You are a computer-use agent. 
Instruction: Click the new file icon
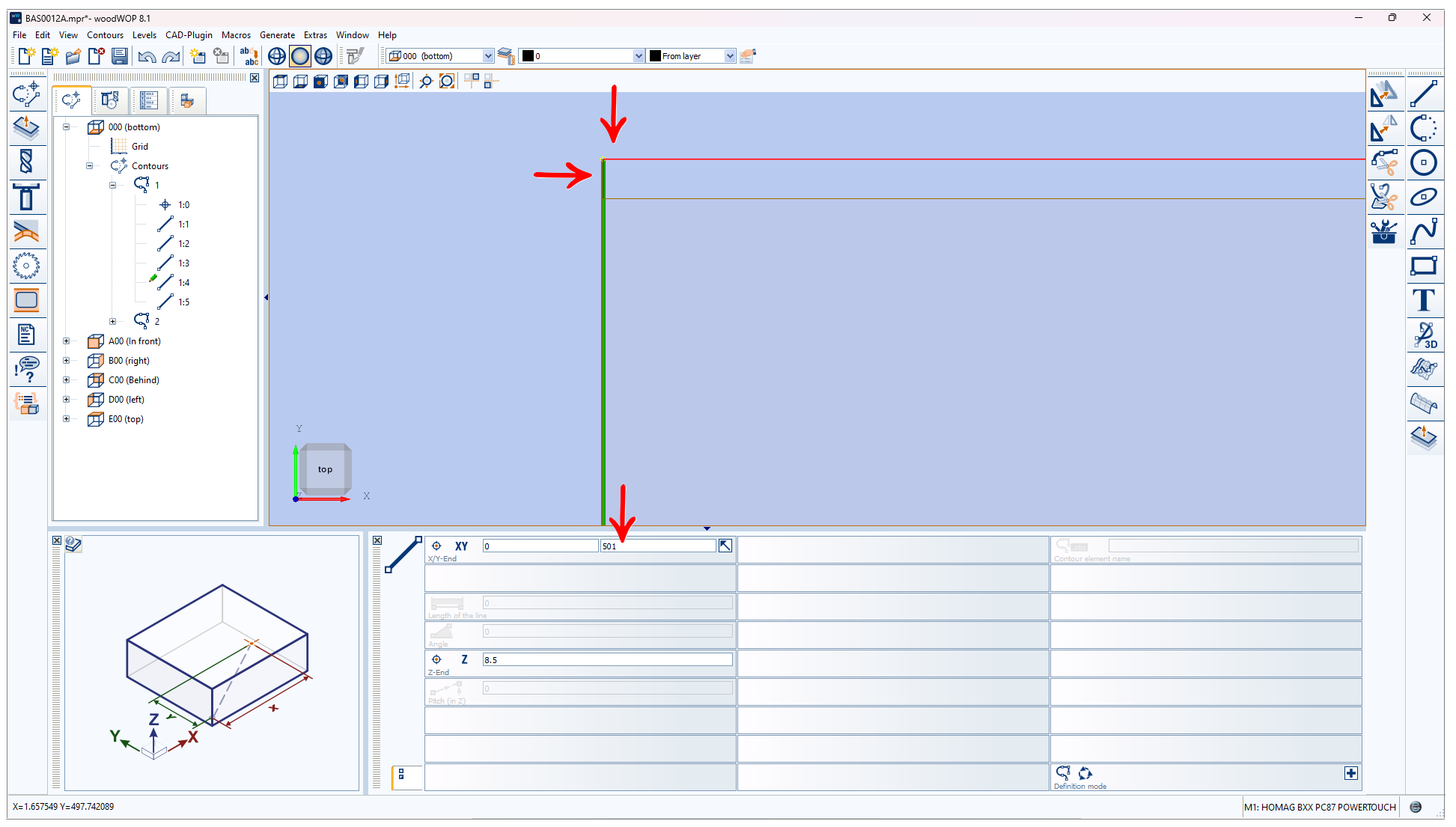click(x=26, y=56)
